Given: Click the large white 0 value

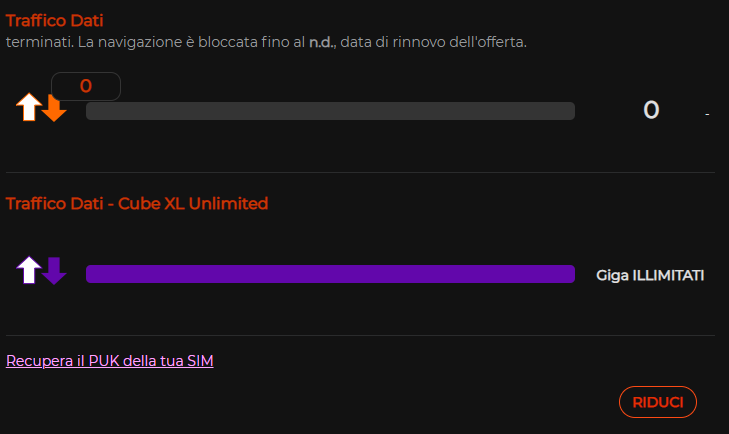Looking at the screenshot, I should point(651,110).
